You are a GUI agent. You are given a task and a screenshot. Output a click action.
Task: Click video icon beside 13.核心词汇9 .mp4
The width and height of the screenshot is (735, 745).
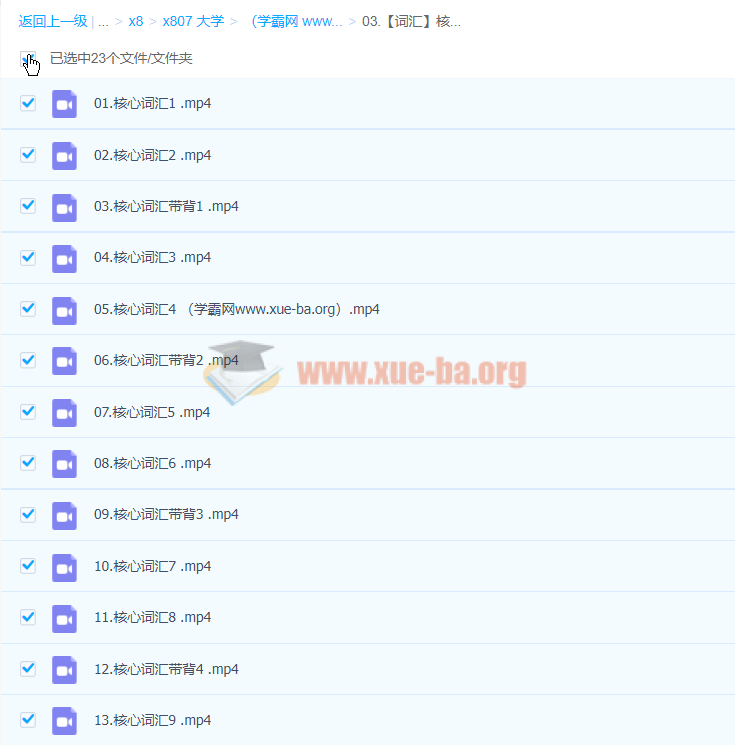[64, 721]
